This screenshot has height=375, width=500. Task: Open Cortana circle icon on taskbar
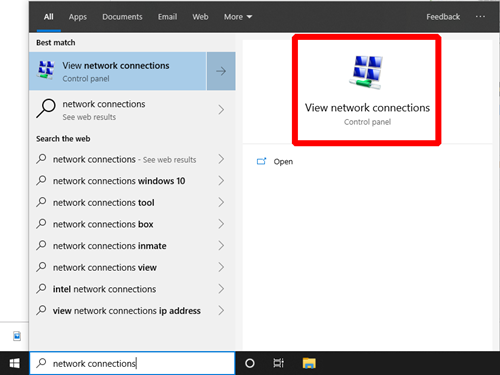pyautogui.click(x=250, y=363)
